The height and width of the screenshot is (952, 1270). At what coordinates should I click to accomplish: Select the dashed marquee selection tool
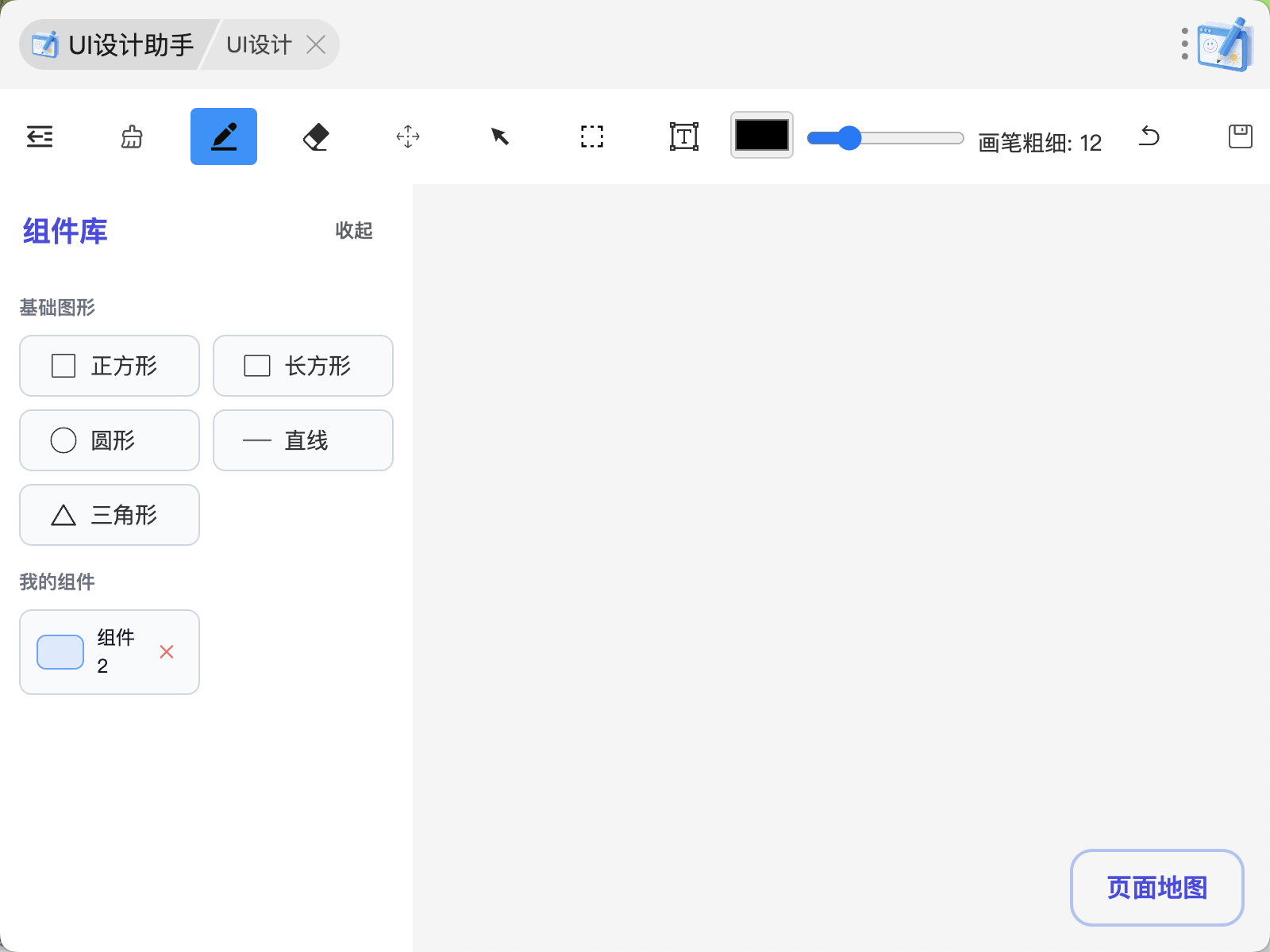click(592, 136)
